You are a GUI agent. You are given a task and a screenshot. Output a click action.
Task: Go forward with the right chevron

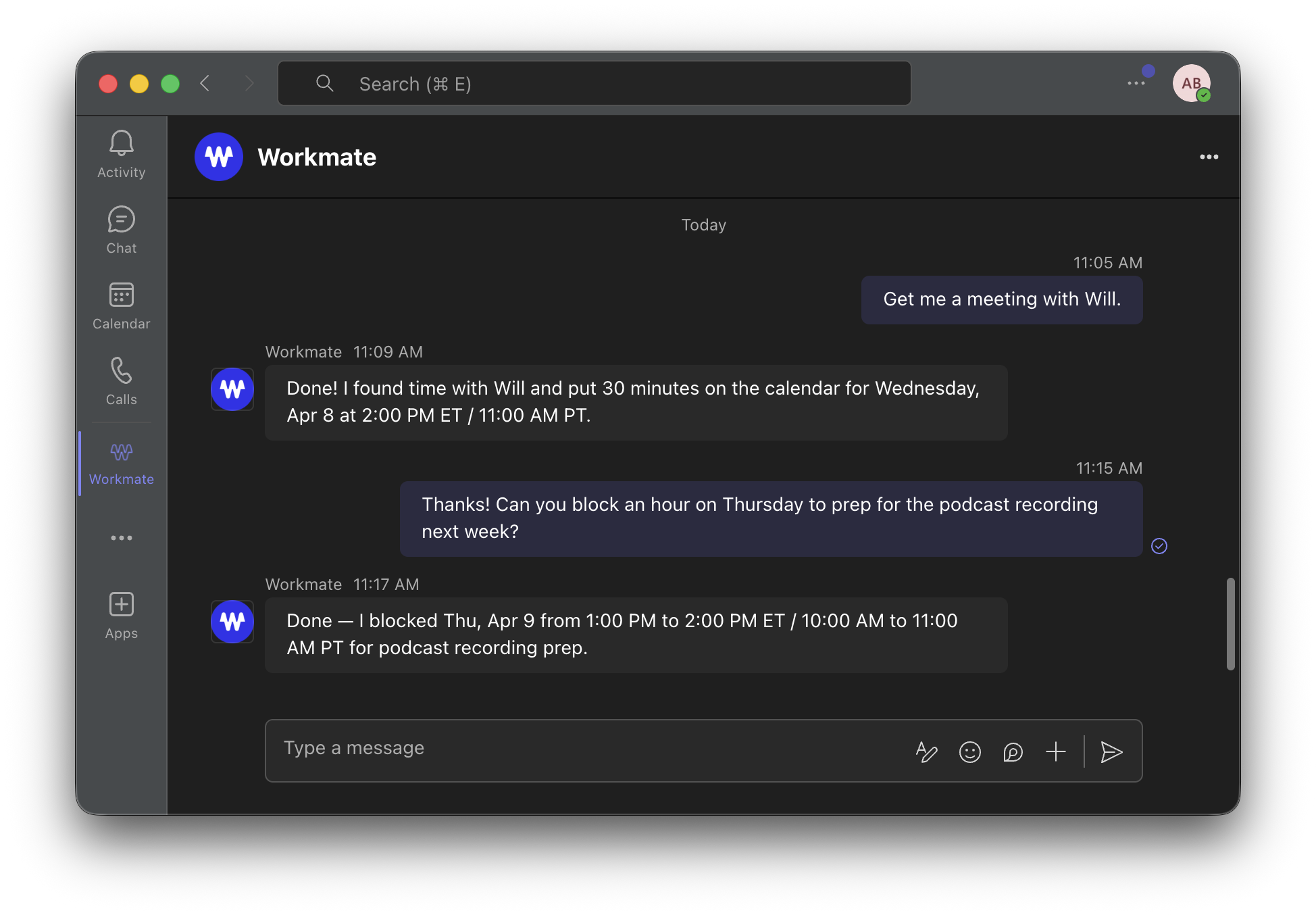[249, 83]
